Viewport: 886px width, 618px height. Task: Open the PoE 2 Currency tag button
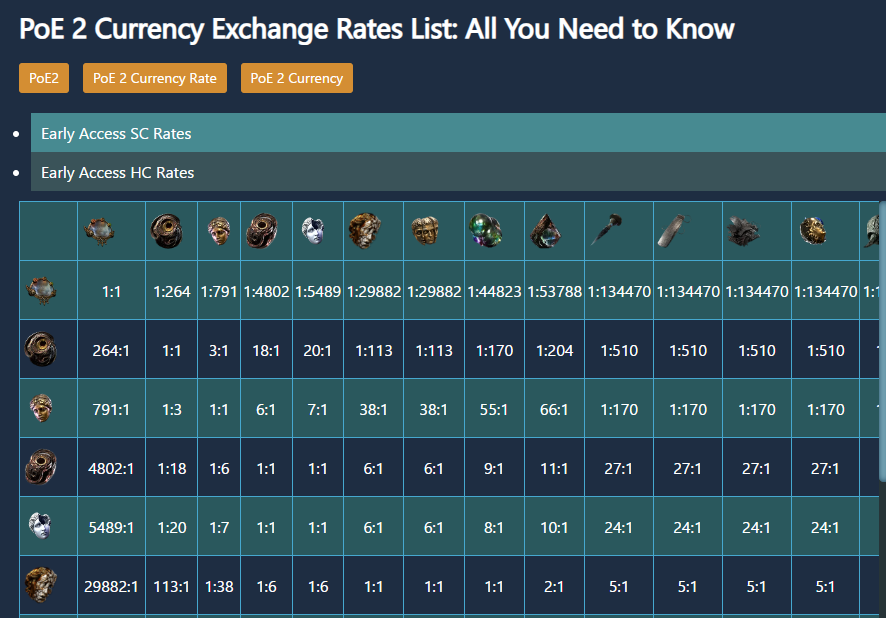pos(297,78)
